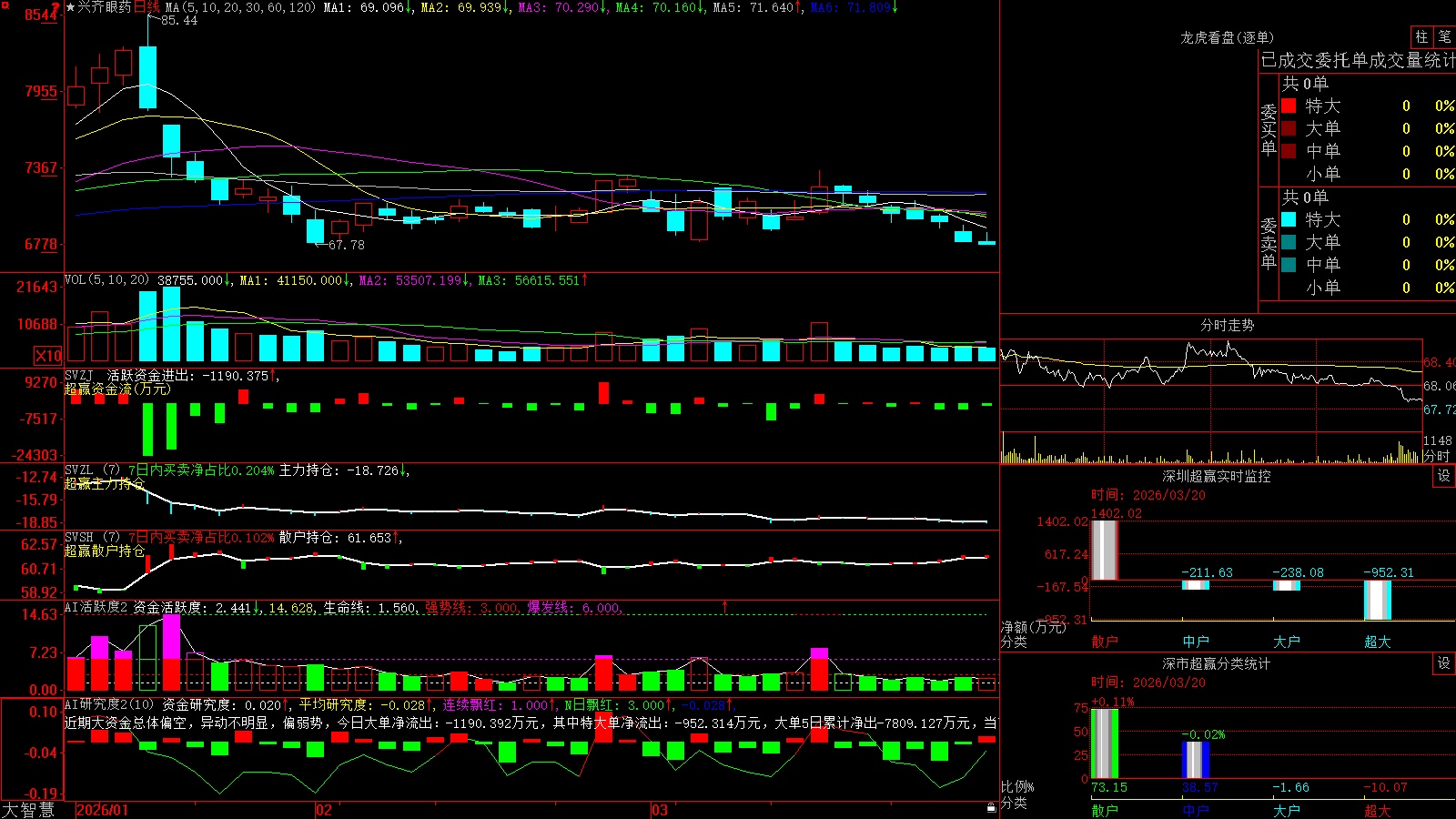1456x819 pixels.
Task: Click the 大智慧 logo in the bottom-left corner
Action: (x=28, y=810)
